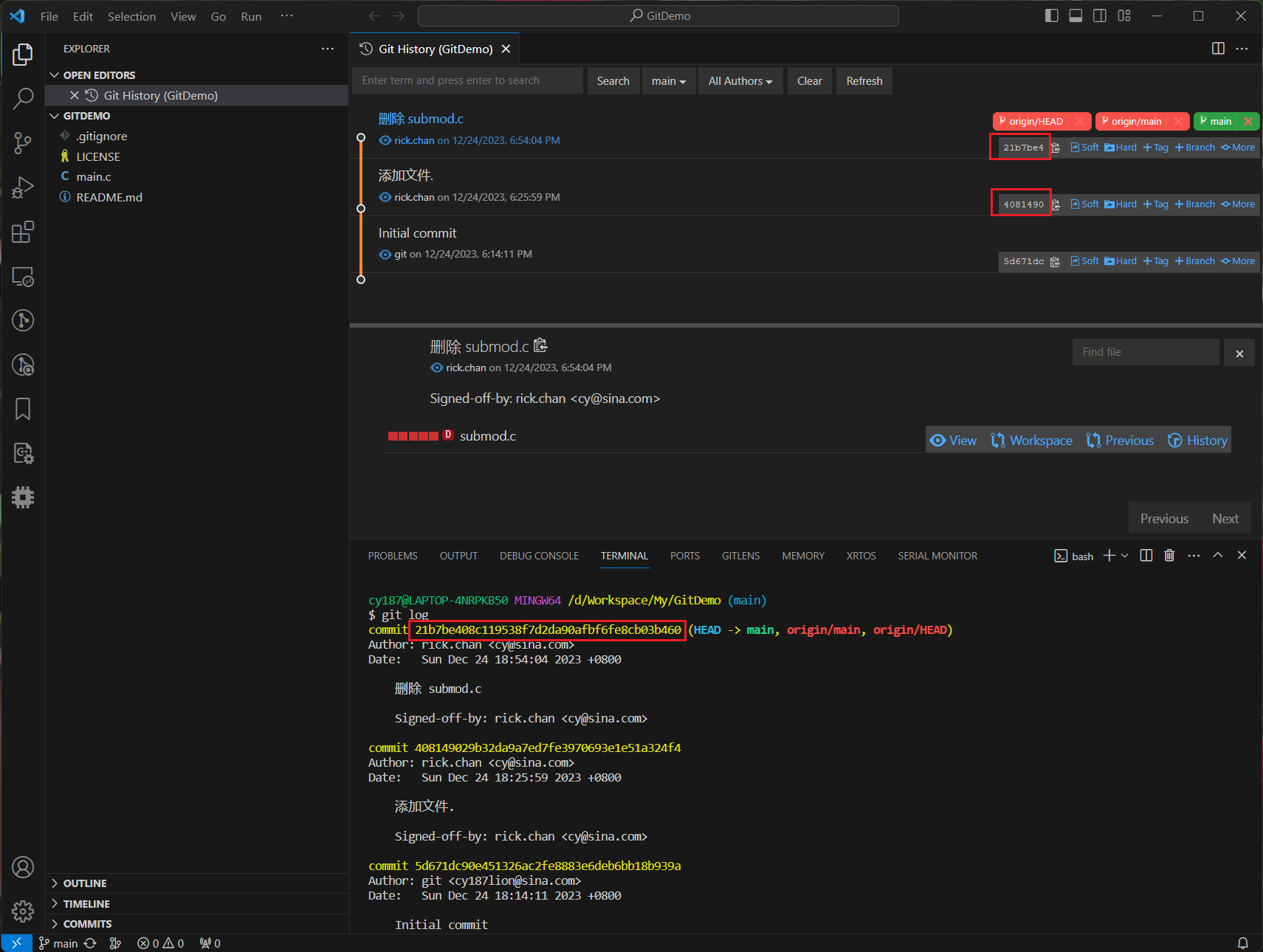Image resolution: width=1263 pixels, height=952 pixels.
Task: Open the Bookmarks view in activity bar
Action: point(23,409)
